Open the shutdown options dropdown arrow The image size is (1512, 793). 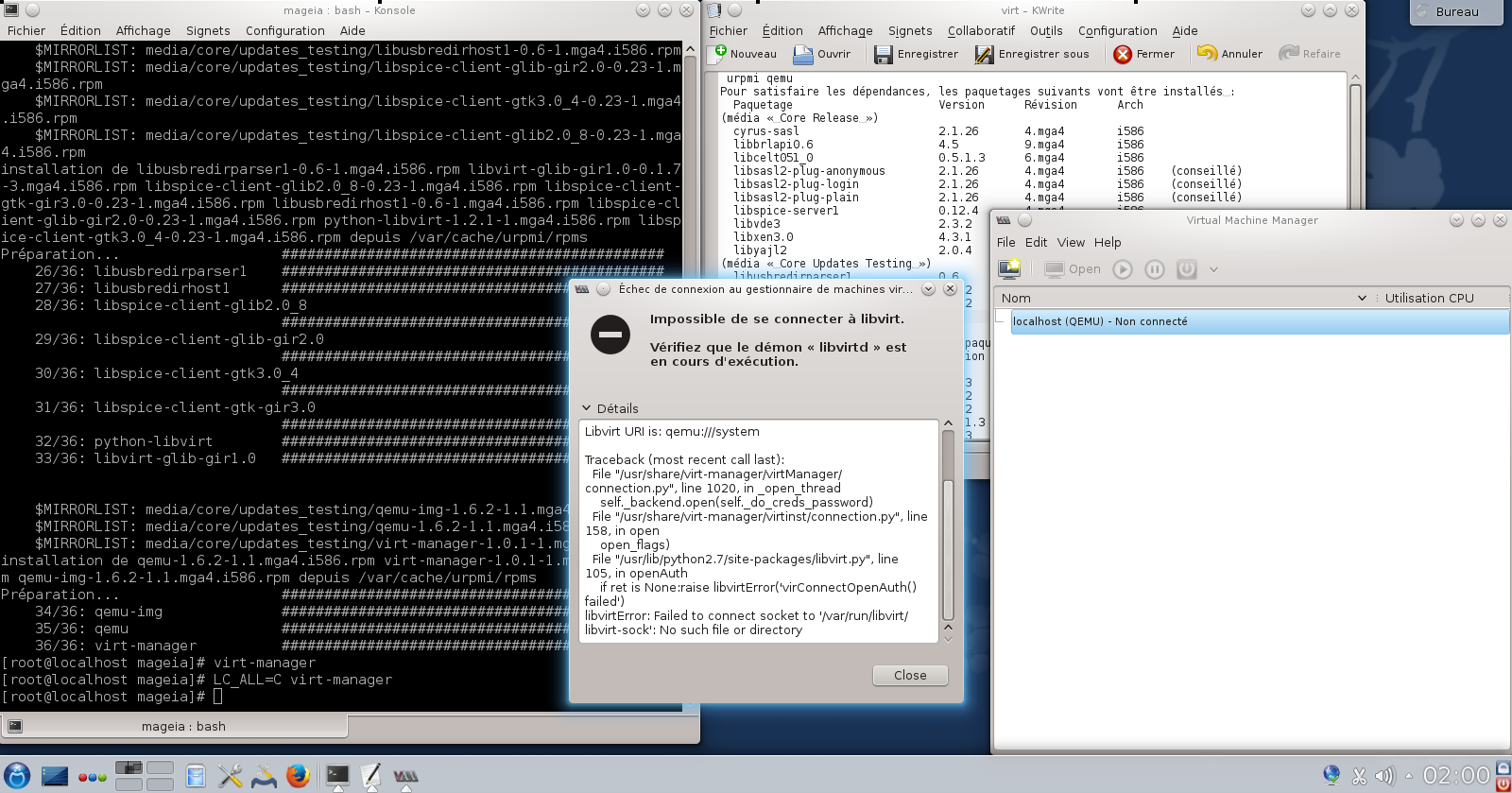point(1213,269)
